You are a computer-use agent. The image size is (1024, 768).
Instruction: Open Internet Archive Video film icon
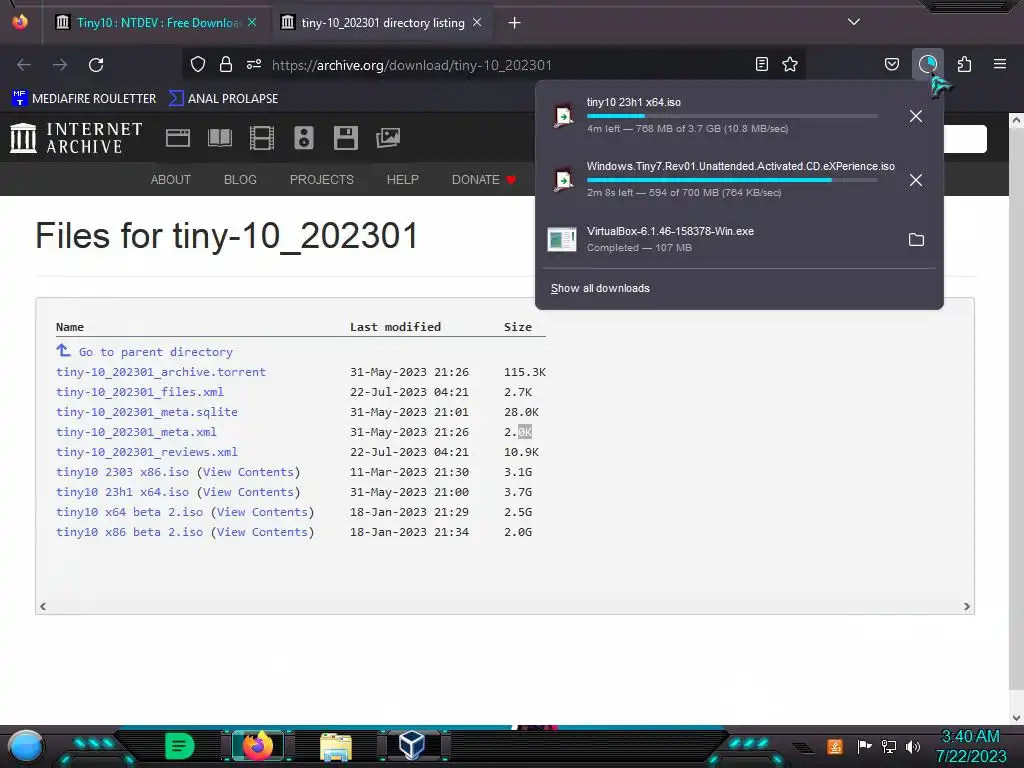pyautogui.click(x=262, y=138)
